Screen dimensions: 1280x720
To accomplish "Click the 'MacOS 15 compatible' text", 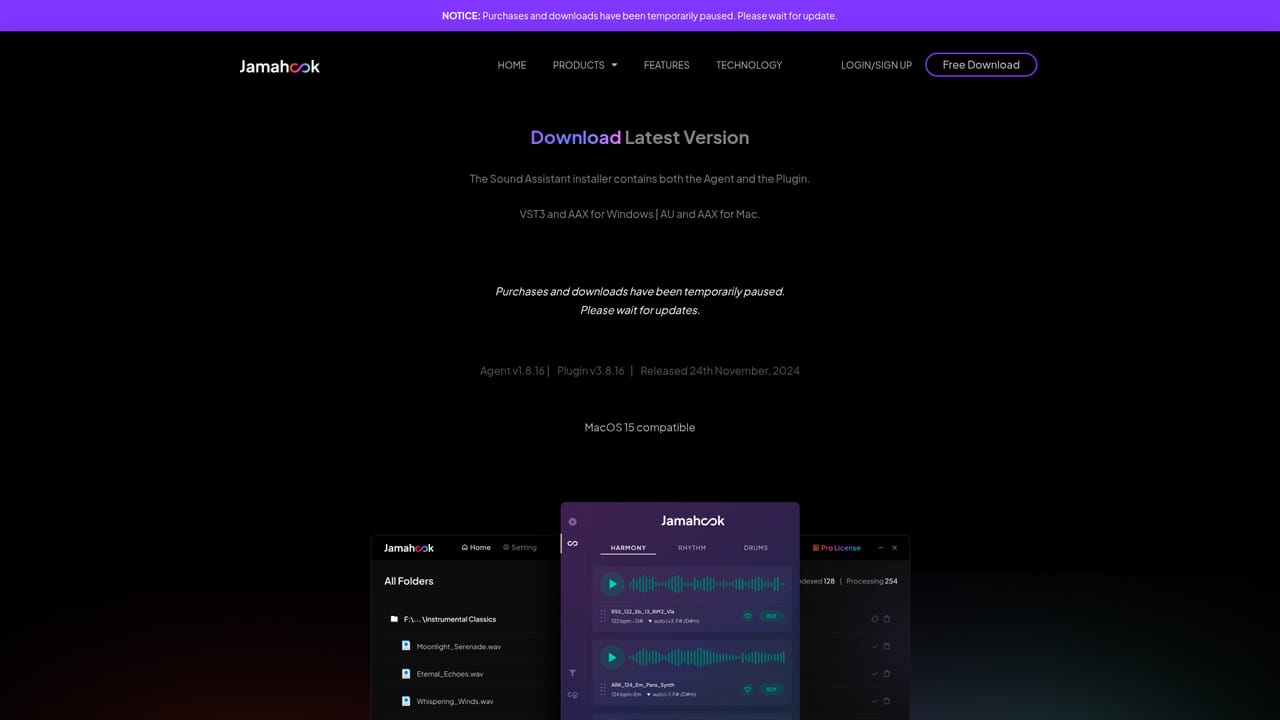I will 640,427.
